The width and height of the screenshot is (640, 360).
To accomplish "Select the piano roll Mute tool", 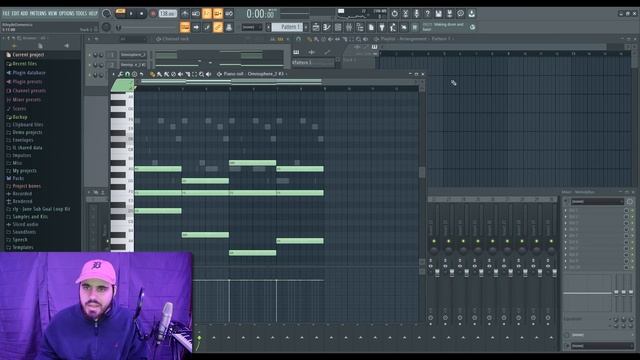I will pos(180,74).
